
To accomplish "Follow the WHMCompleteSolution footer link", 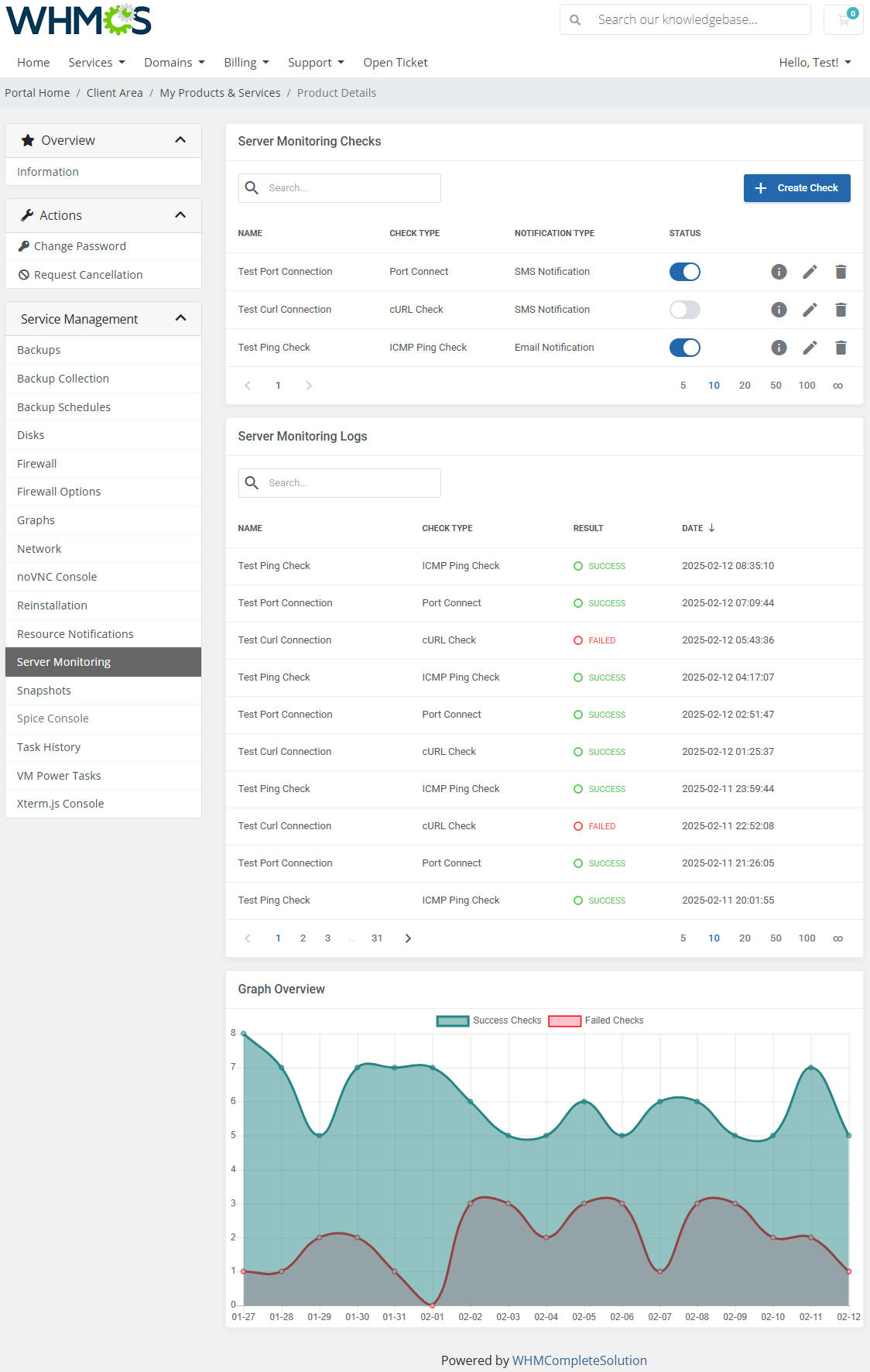I will tap(579, 1360).
